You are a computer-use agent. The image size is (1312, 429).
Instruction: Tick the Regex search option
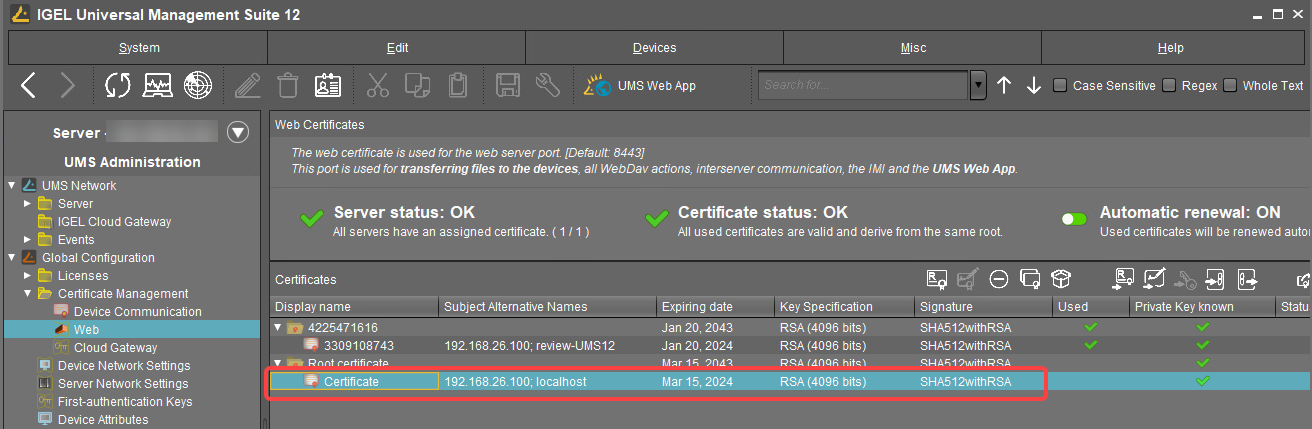(1168, 86)
